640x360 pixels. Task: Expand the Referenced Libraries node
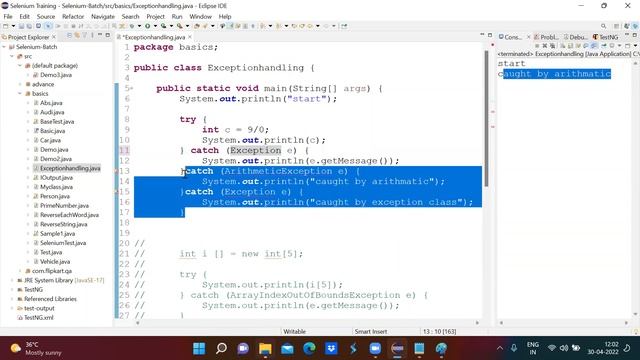[x=12, y=299]
